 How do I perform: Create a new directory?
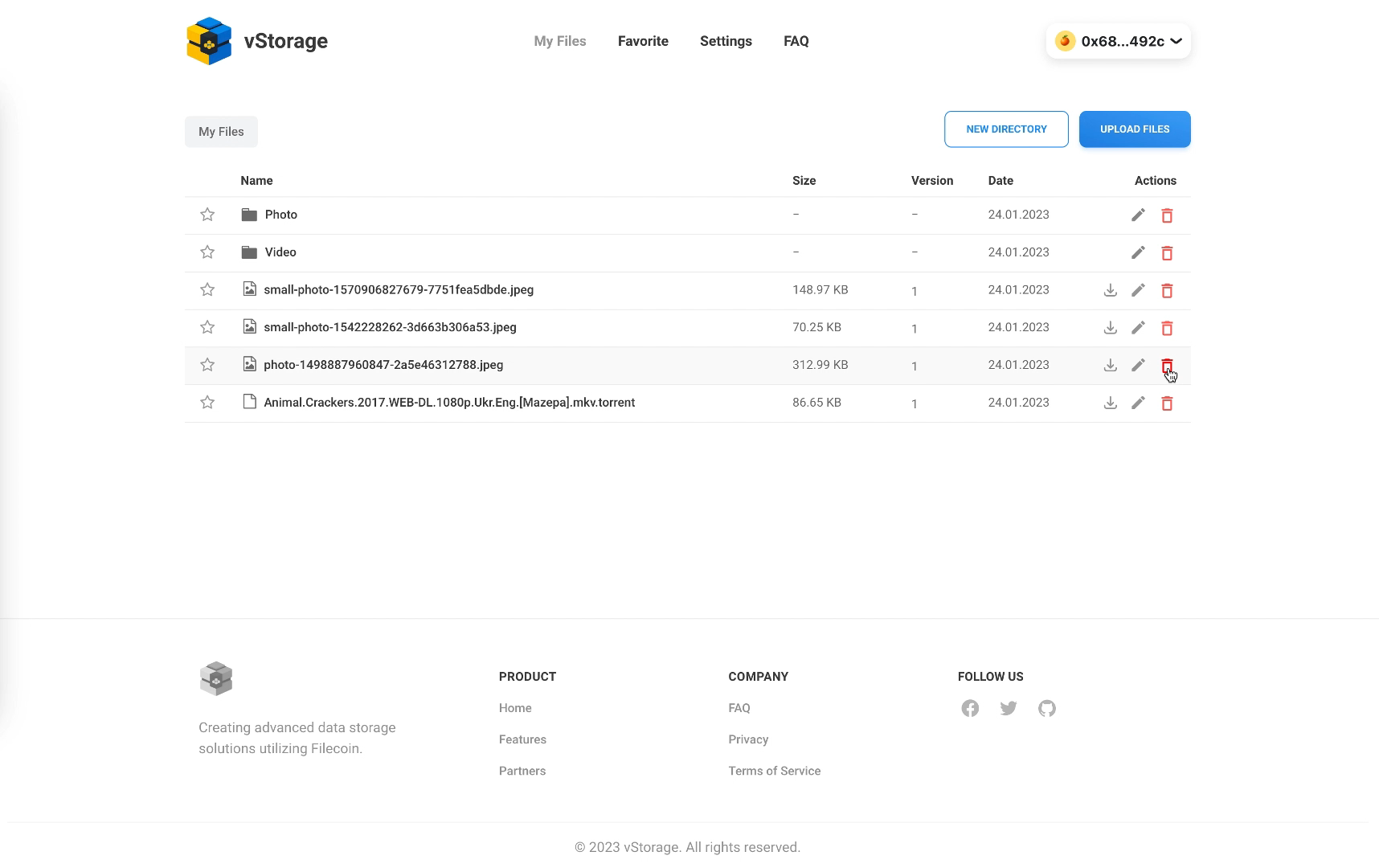(1006, 129)
